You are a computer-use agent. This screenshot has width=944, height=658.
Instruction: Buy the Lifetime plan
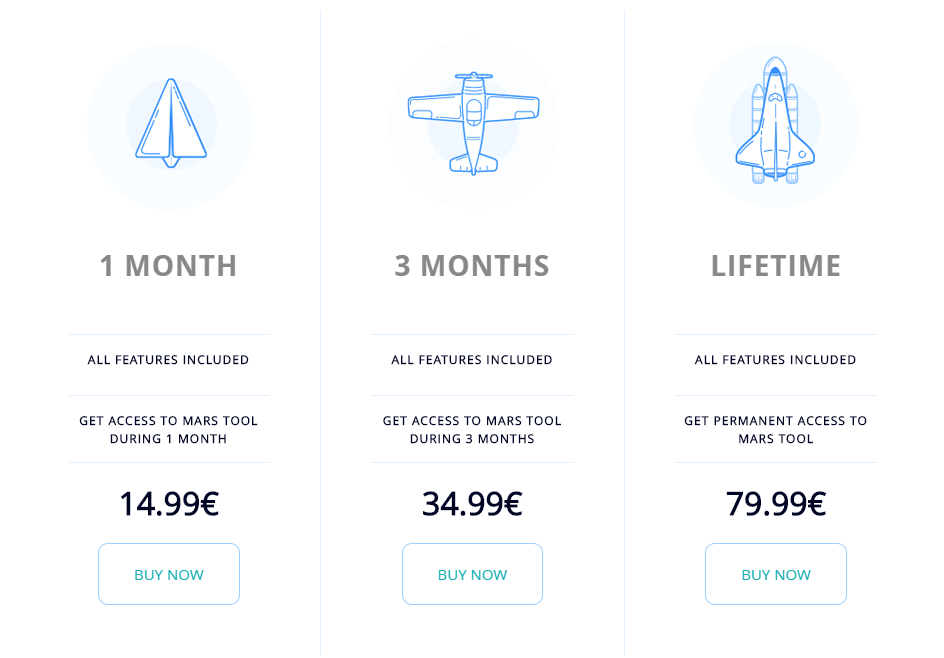click(776, 574)
